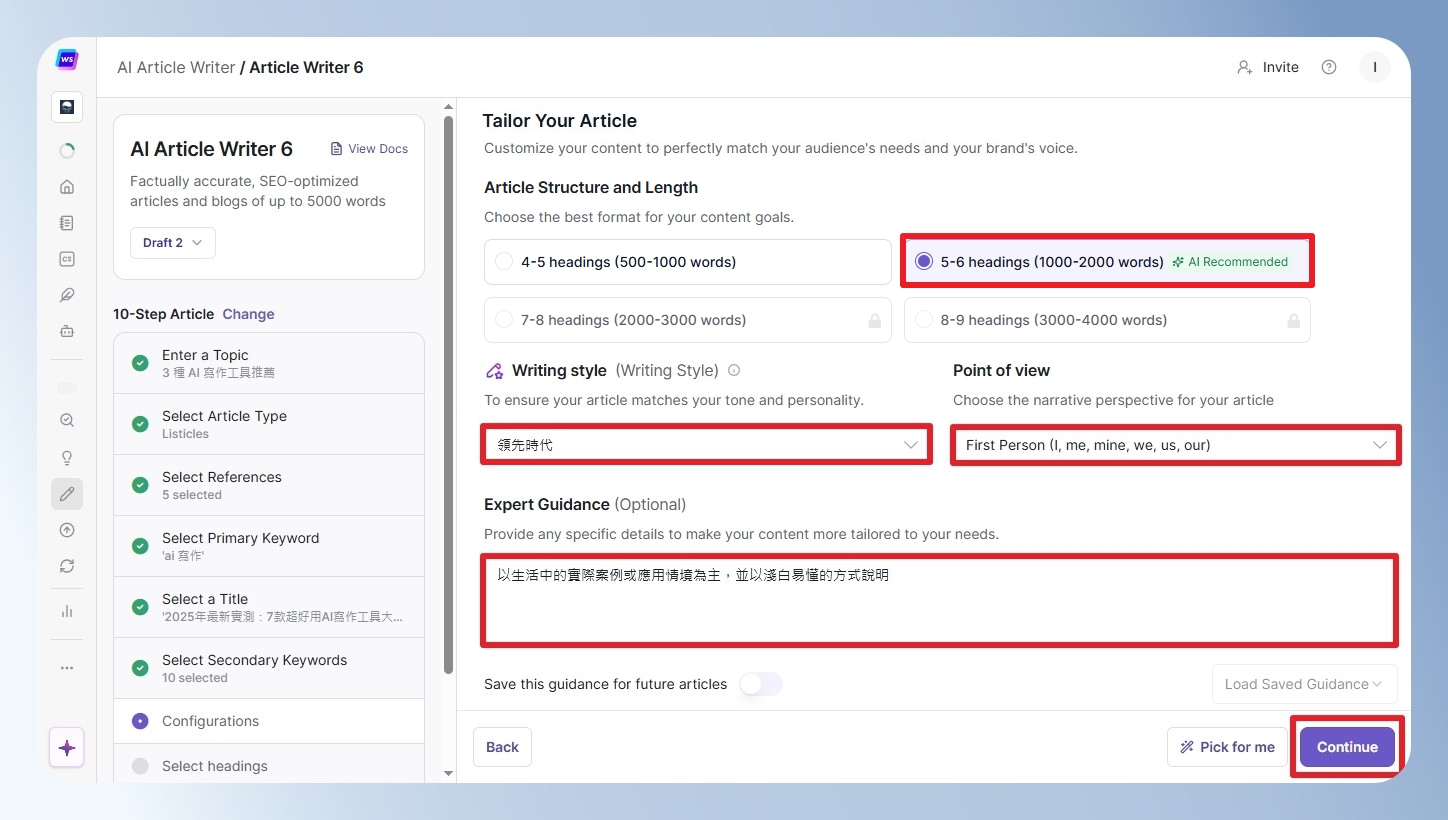Viewport: 1448px width, 820px height.
Task: Open the Load Saved Guidance dropdown
Action: pos(1305,684)
